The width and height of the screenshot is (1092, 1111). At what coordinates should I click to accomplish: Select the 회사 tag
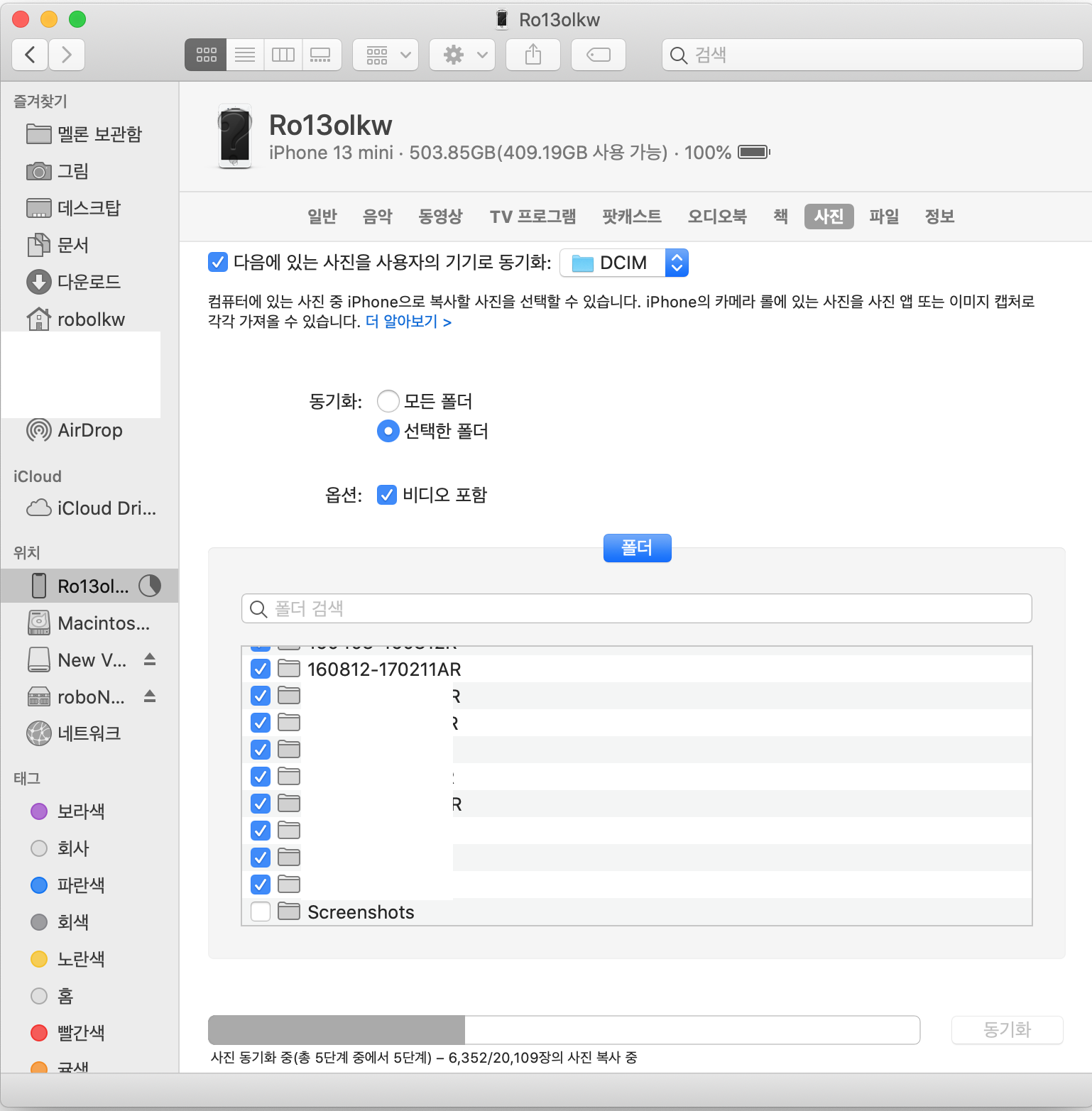click(60, 848)
